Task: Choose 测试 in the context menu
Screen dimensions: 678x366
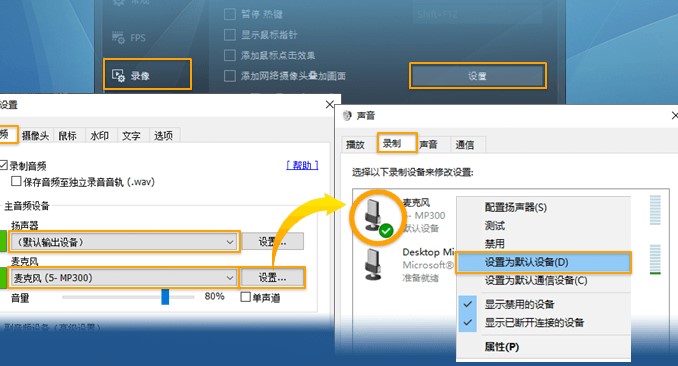Action: click(544, 225)
